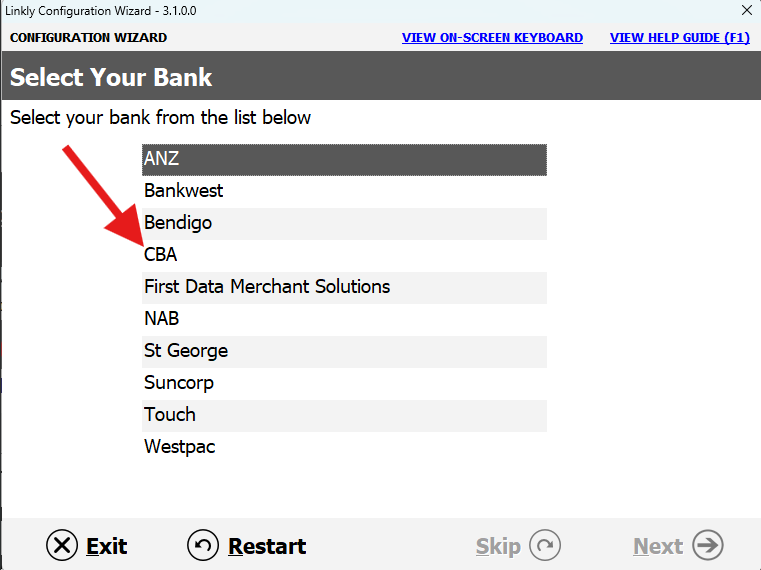
Task: Select ANZ in the bank list
Action: (344, 159)
